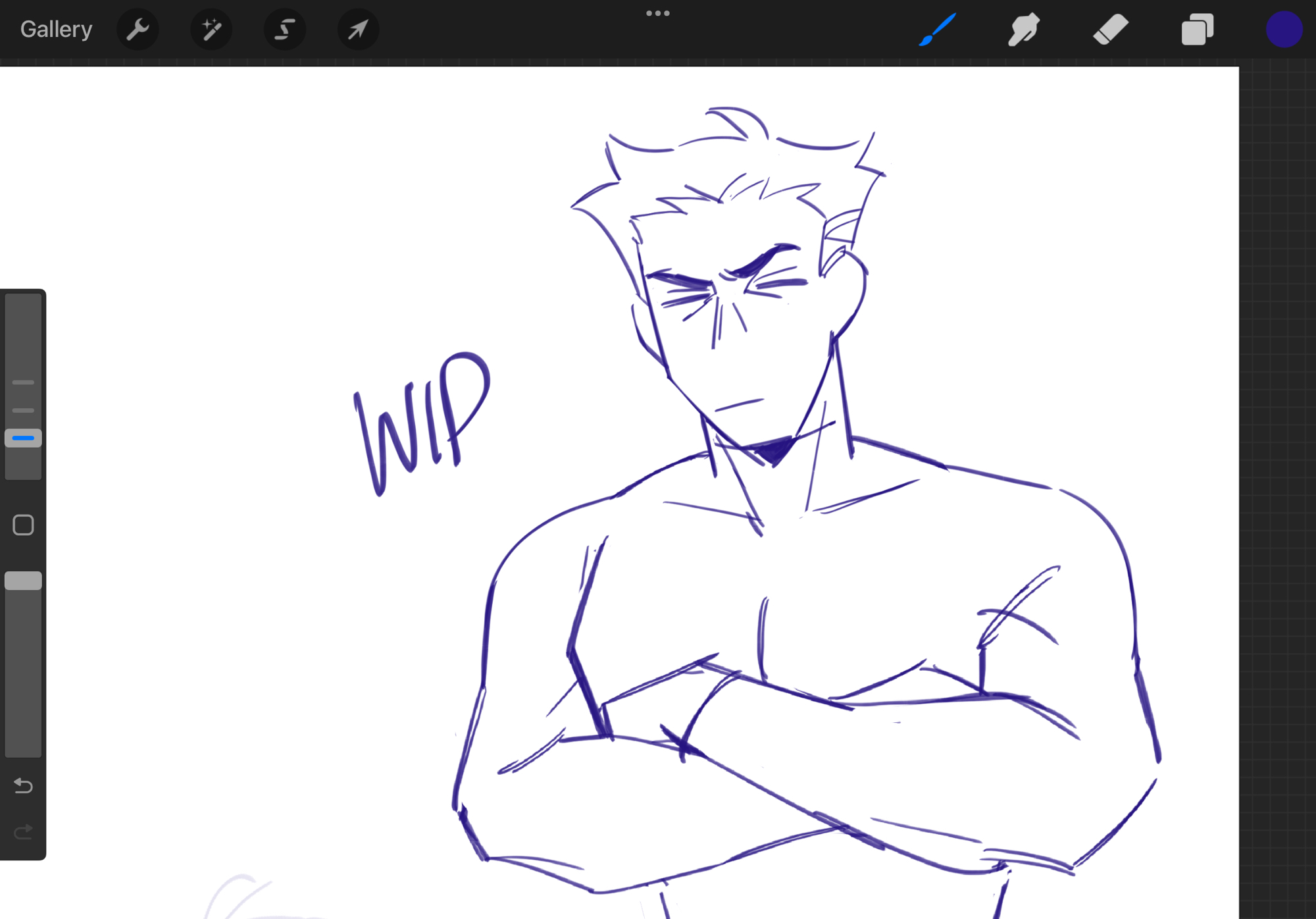Activate the Selection S-shaped tool
The height and width of the screenshot is (919, 1316).
click(285, 30)
